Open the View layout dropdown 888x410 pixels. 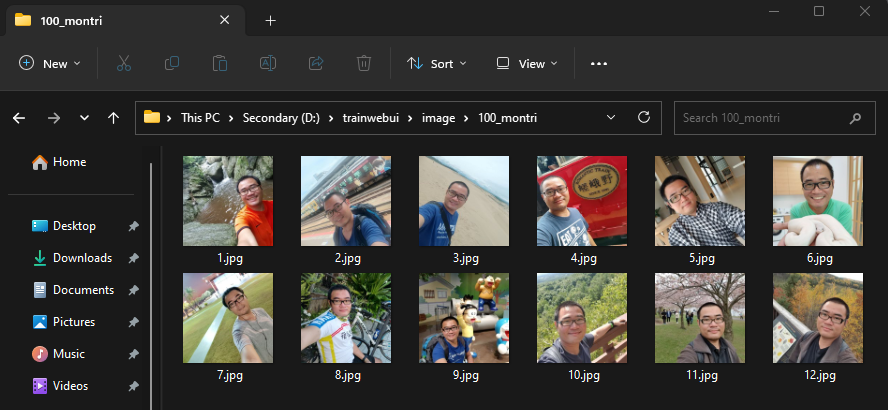coord(527,63)
